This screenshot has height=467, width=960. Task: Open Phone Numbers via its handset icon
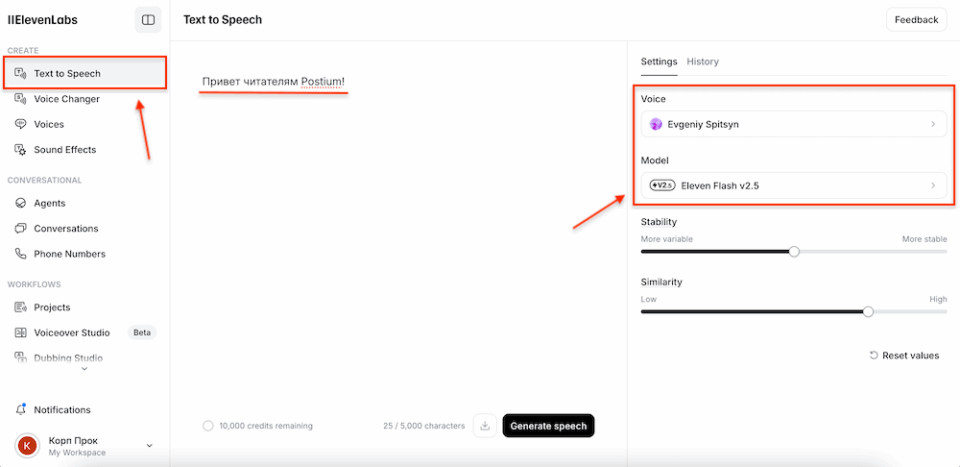click(x=21, y=253)
